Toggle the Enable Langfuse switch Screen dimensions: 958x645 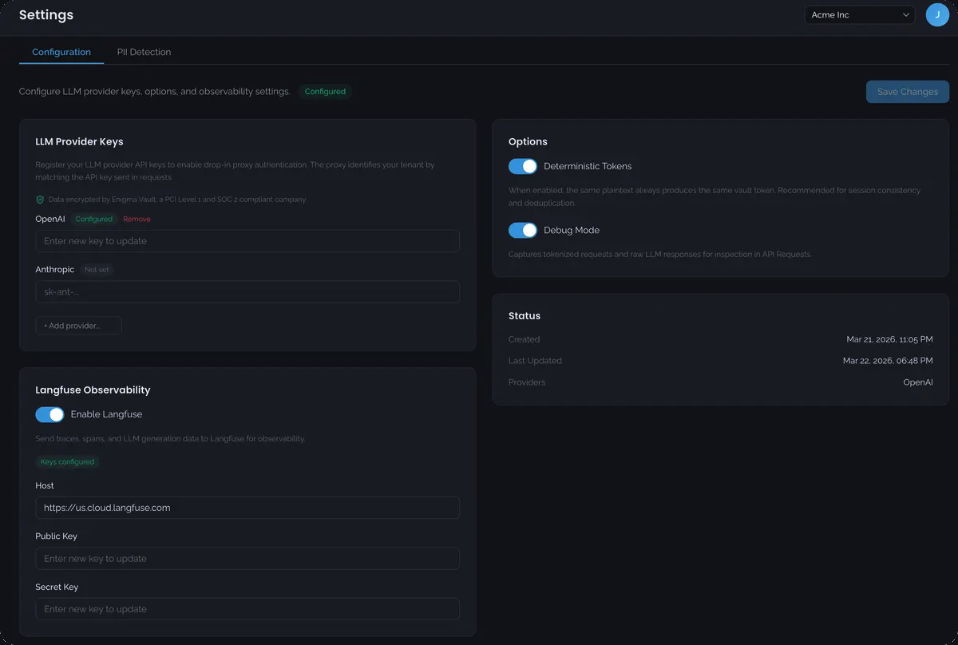49,414
